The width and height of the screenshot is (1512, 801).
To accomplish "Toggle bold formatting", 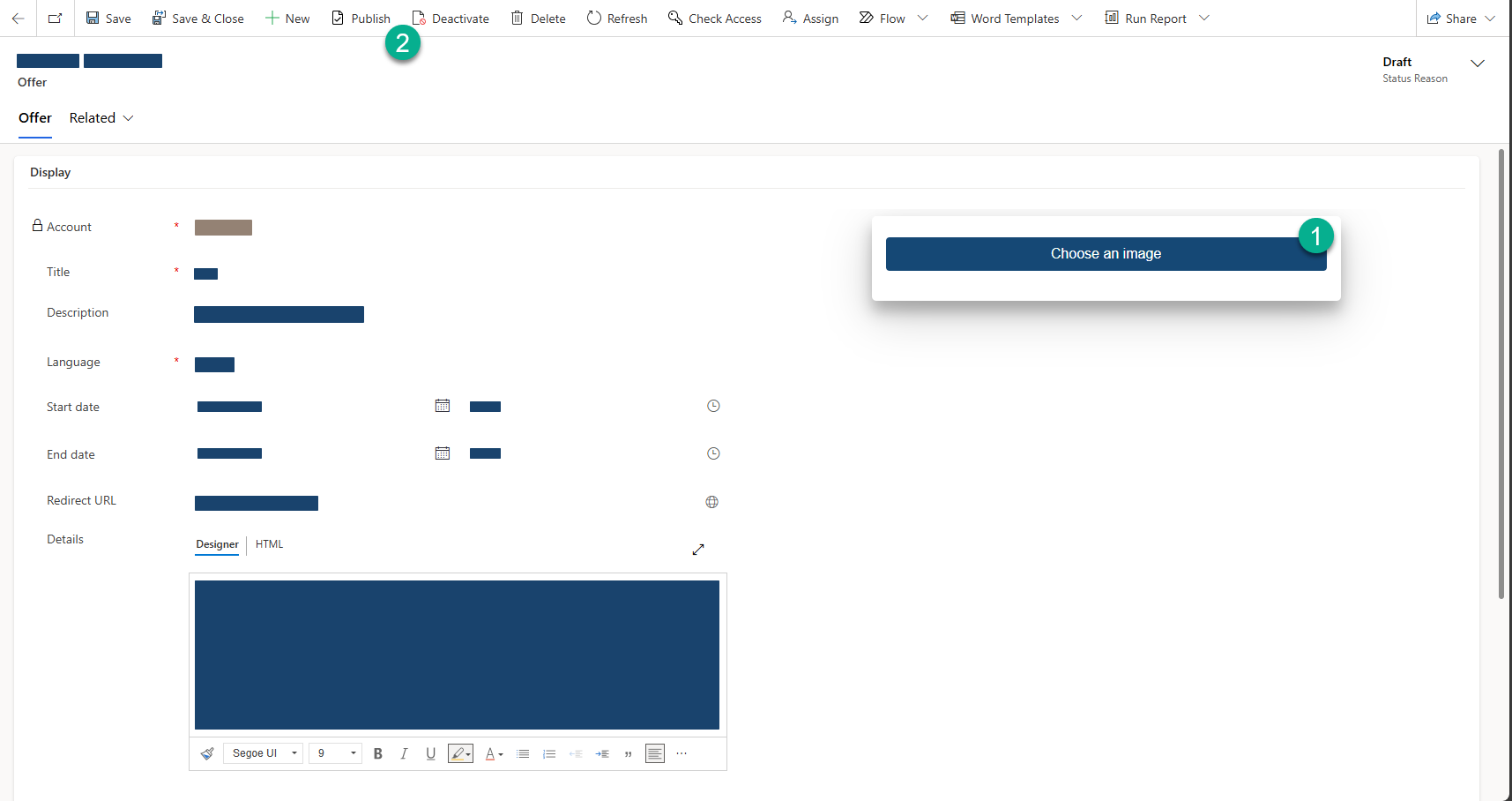I will tap(377, 753).
